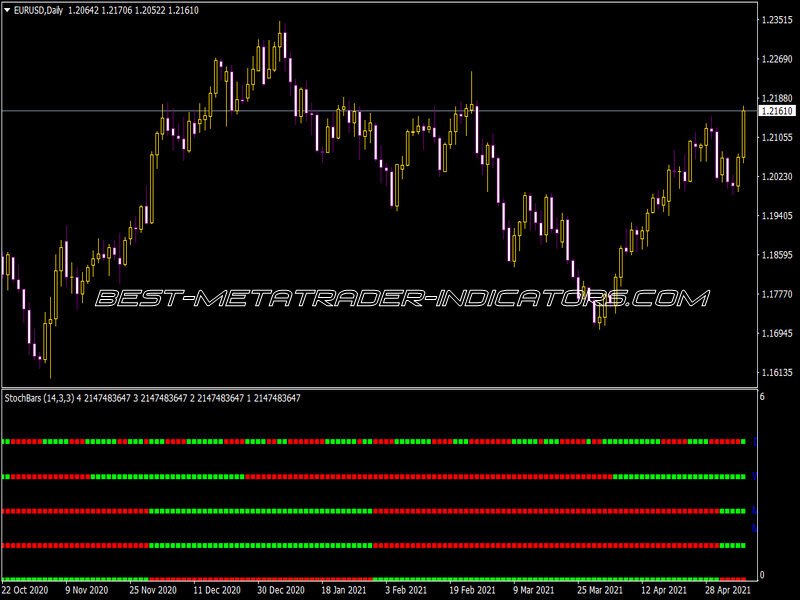Click price scale value 1.23515
This screenshot has width=800, height=600.
tap(777, 20)
